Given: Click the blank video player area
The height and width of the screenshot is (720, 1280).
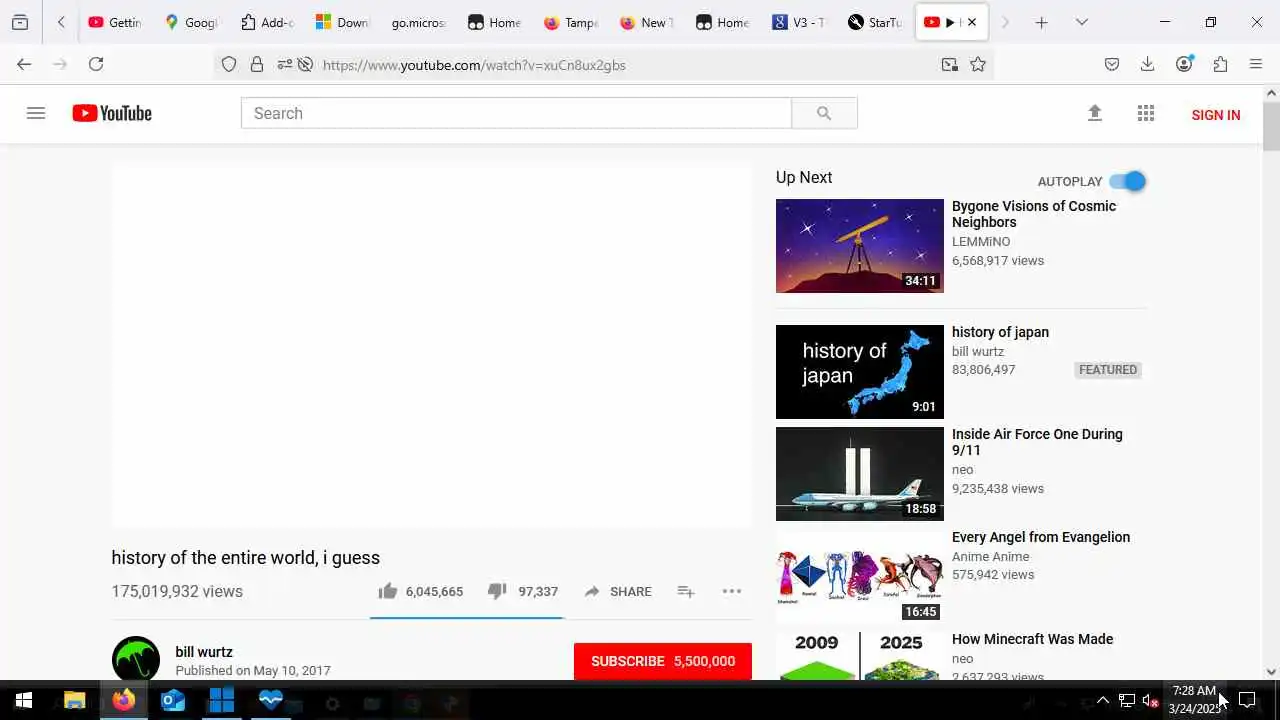Looking at the screenshot, I should pos(432,344).
